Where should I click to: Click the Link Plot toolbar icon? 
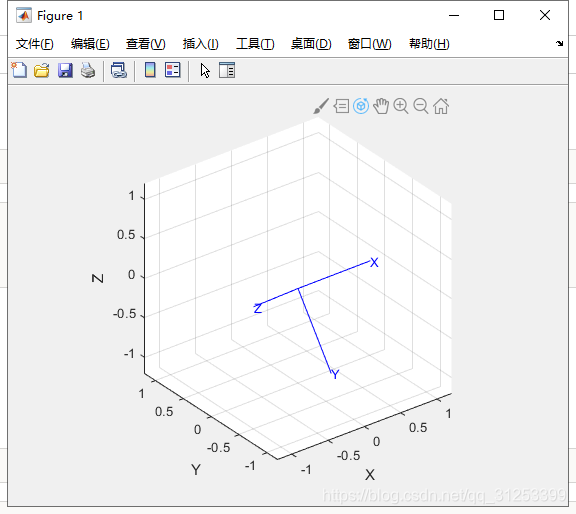point(119,70)
